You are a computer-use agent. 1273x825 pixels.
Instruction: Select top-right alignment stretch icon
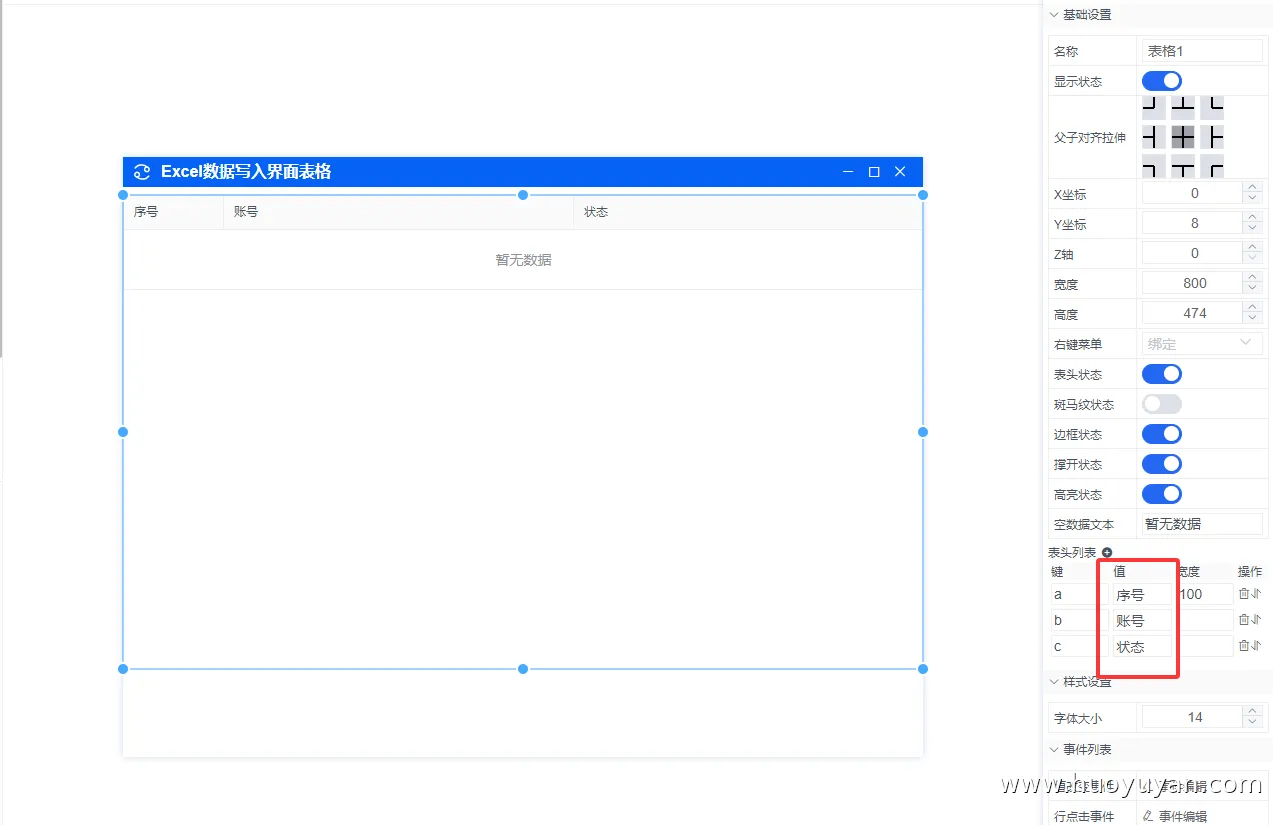click(x=1212, y=108)
